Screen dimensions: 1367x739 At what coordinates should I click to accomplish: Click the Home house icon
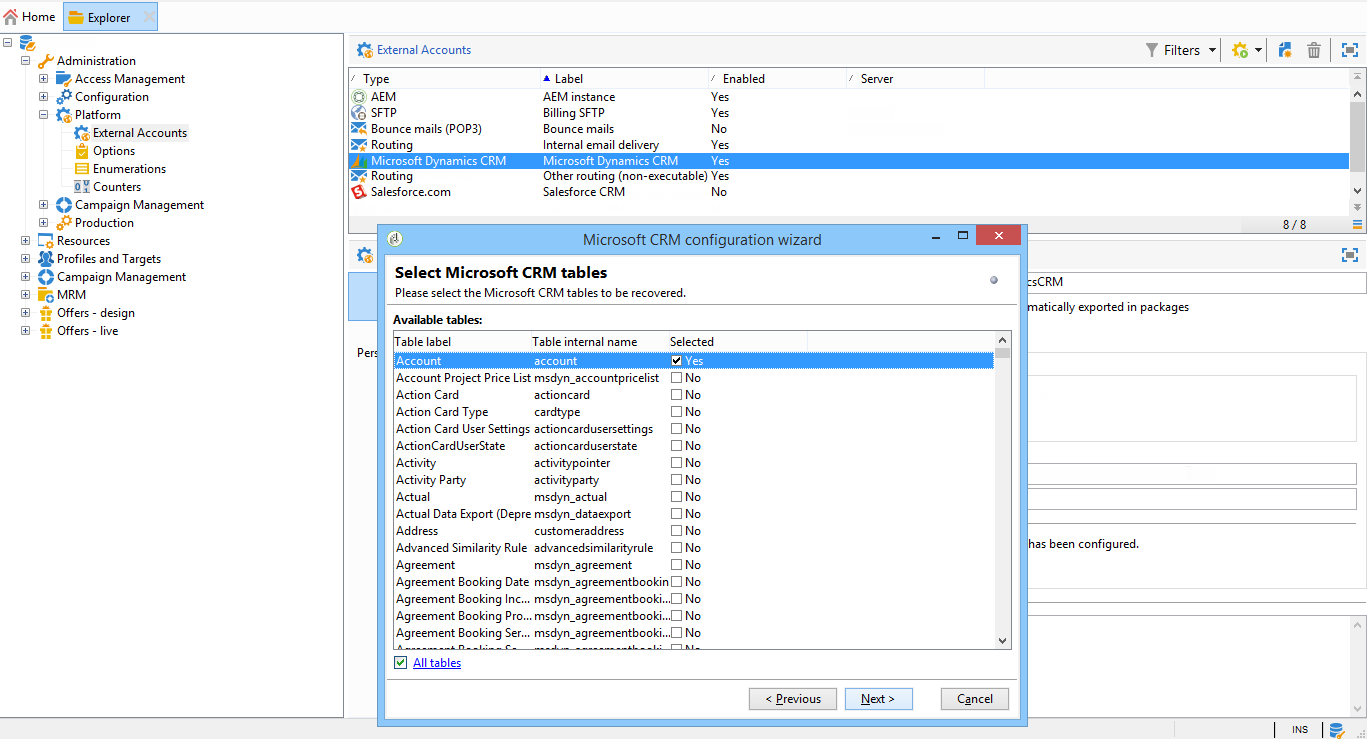tap(11, 17)
